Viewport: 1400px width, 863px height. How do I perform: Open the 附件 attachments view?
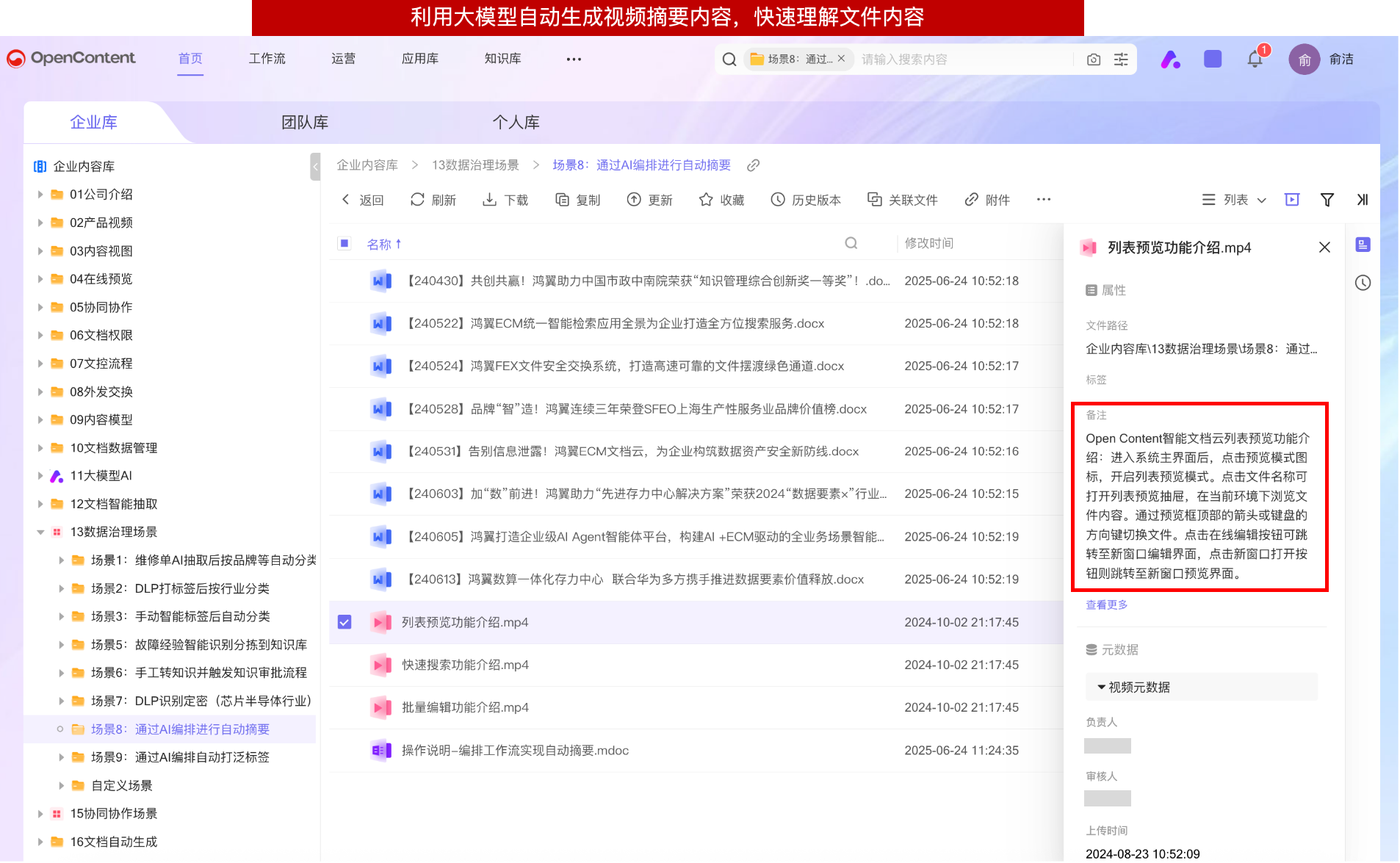pos(987,199)
